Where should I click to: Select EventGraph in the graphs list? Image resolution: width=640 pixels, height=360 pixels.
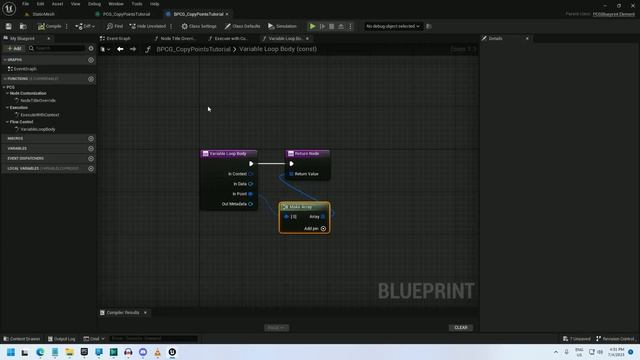pyautogui.click(x=25, y=69)
